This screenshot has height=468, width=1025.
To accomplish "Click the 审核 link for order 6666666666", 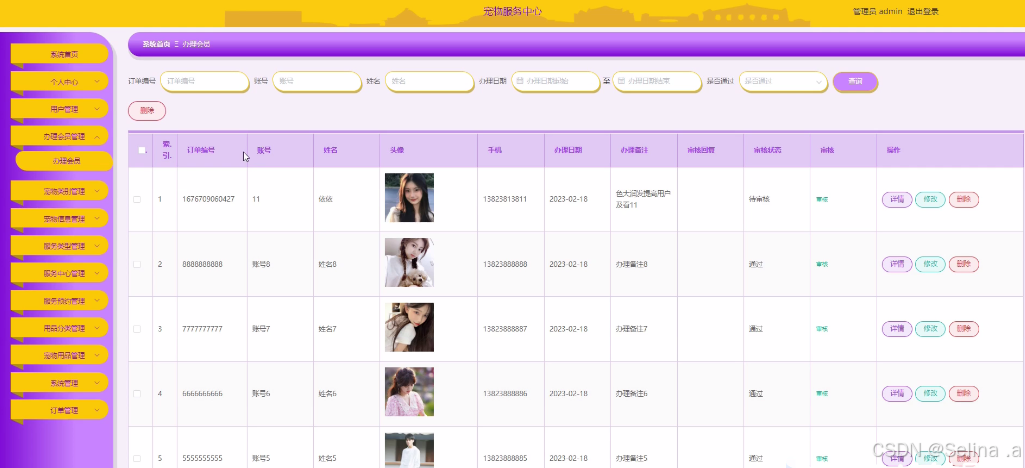I will pos(822,393).
